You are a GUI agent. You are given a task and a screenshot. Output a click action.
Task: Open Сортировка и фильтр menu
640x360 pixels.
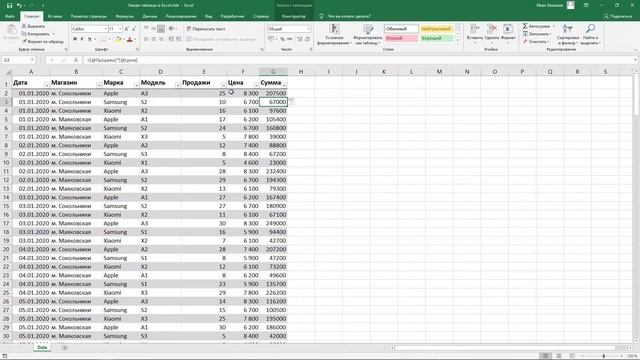567,34
